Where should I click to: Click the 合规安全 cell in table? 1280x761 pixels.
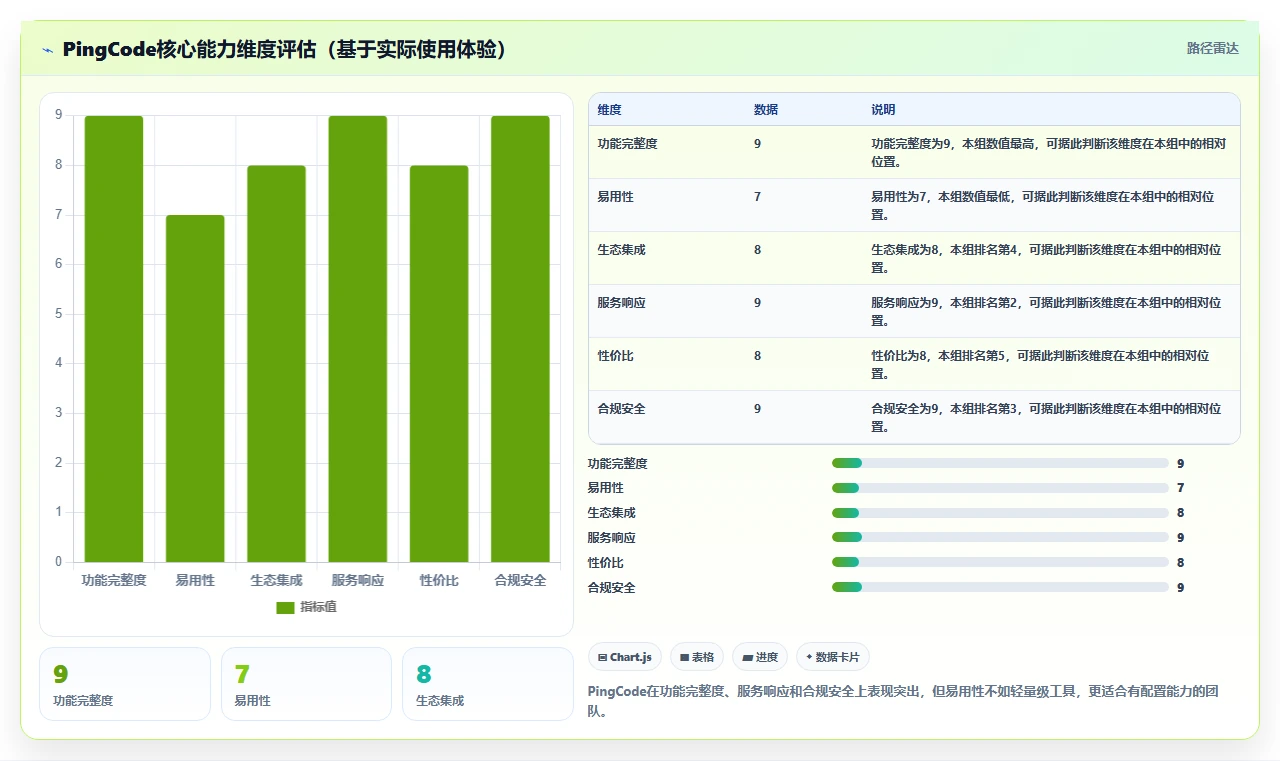[x=667, y=417]
